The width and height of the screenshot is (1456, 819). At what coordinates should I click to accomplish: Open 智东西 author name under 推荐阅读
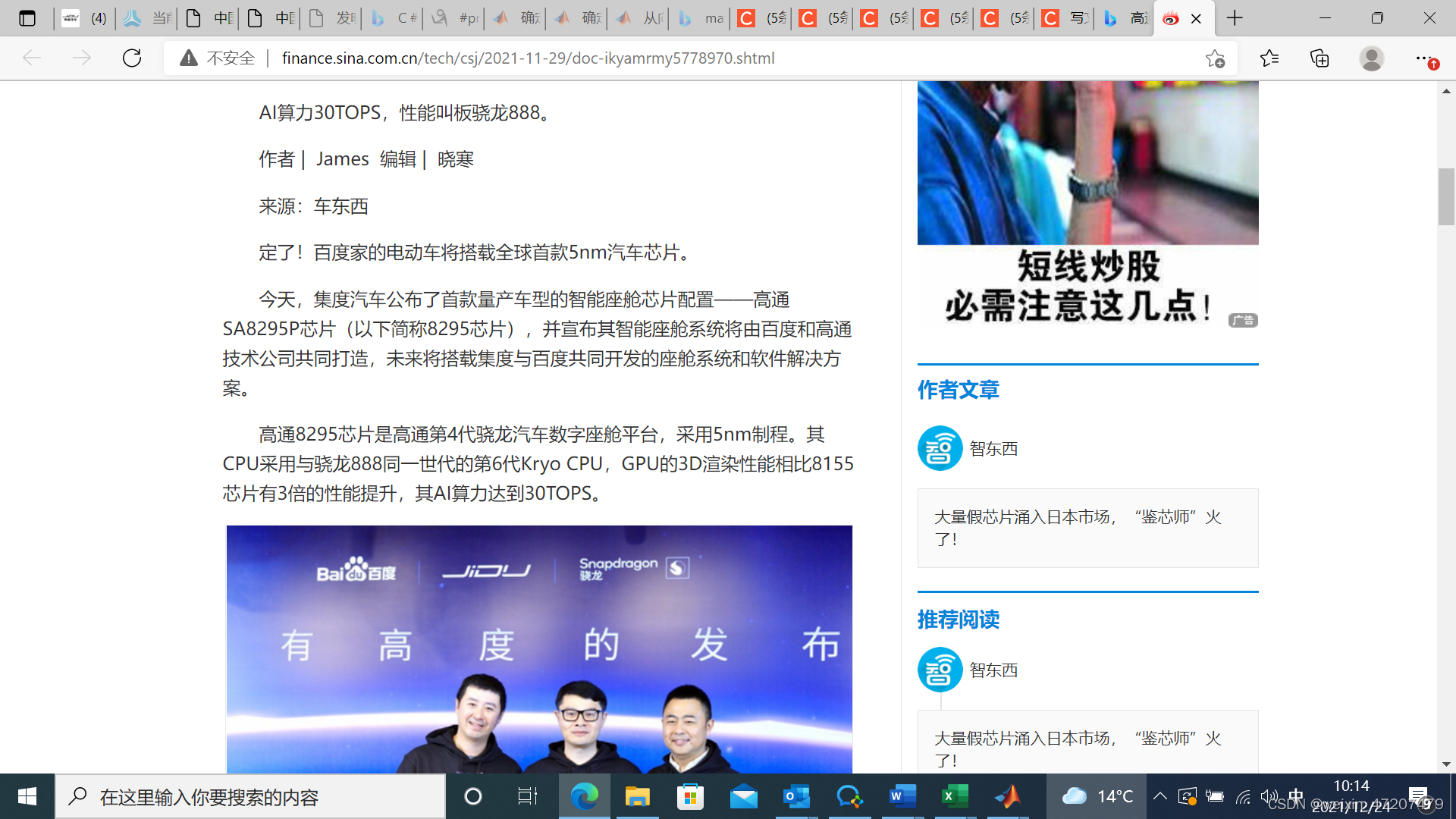(x=993, y=670)
